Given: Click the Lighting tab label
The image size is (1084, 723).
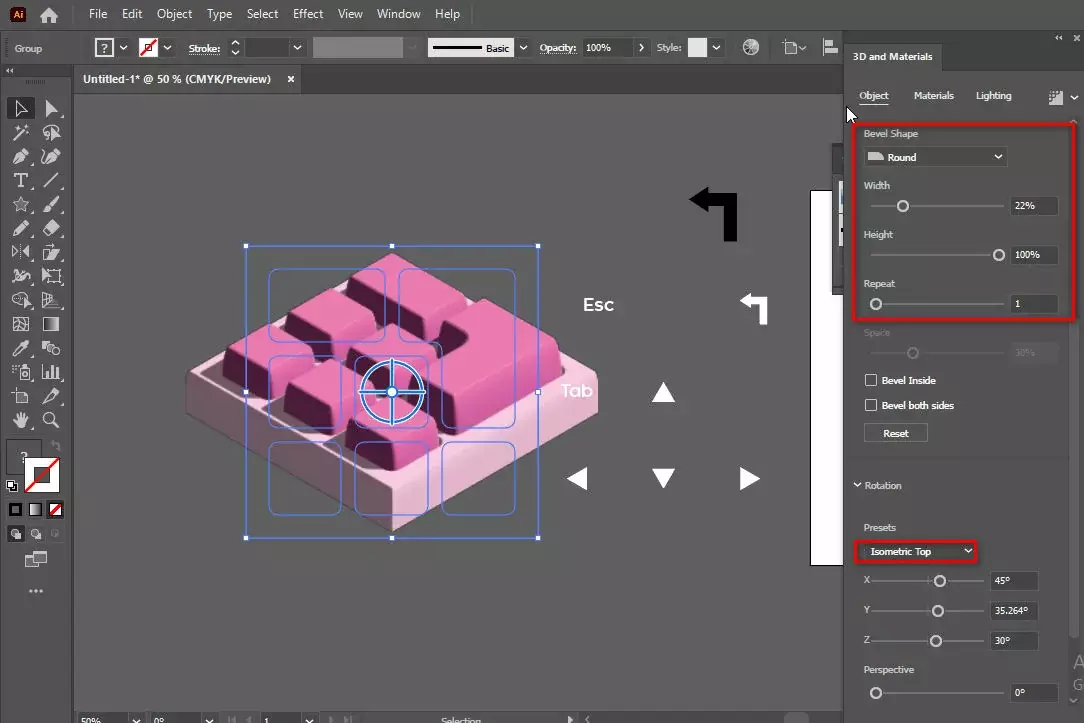Looking at the screenshot, I should (993, 95).
